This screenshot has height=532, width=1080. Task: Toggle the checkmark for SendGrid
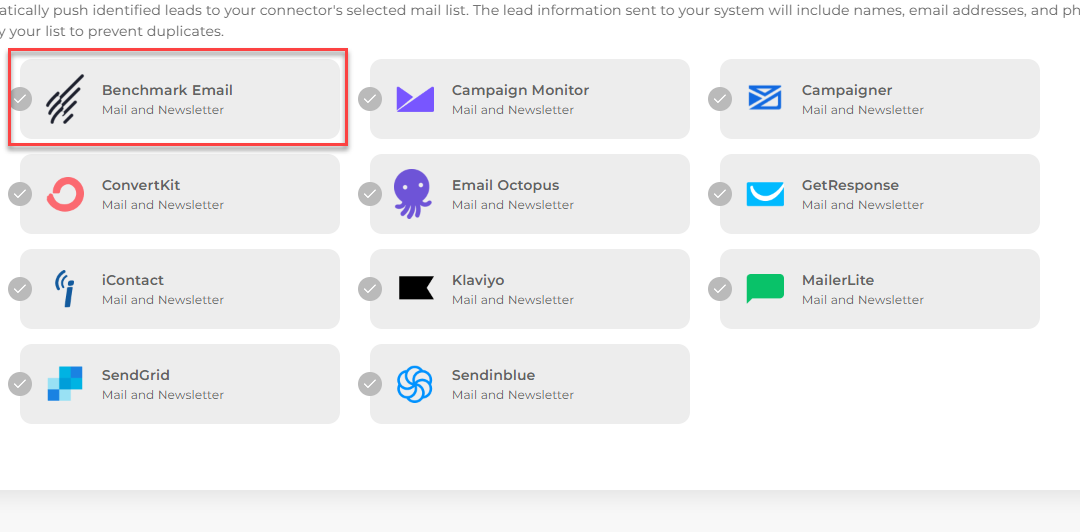20,385
